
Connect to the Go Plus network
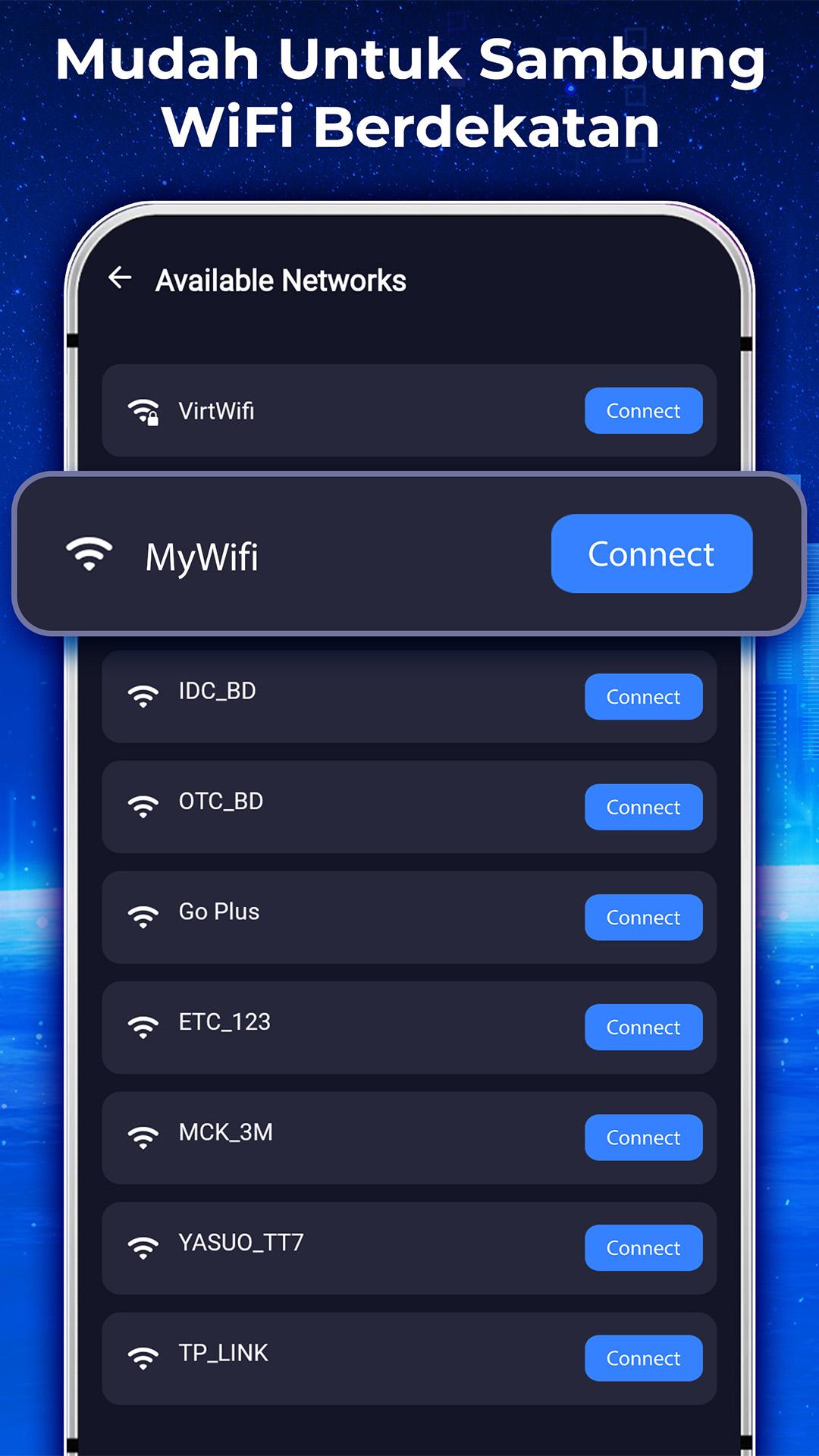click(x=644, y=918)
